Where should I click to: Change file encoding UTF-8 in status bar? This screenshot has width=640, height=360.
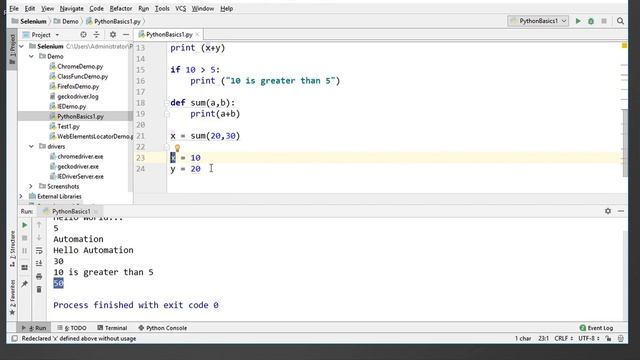click(x=589, y=338)
